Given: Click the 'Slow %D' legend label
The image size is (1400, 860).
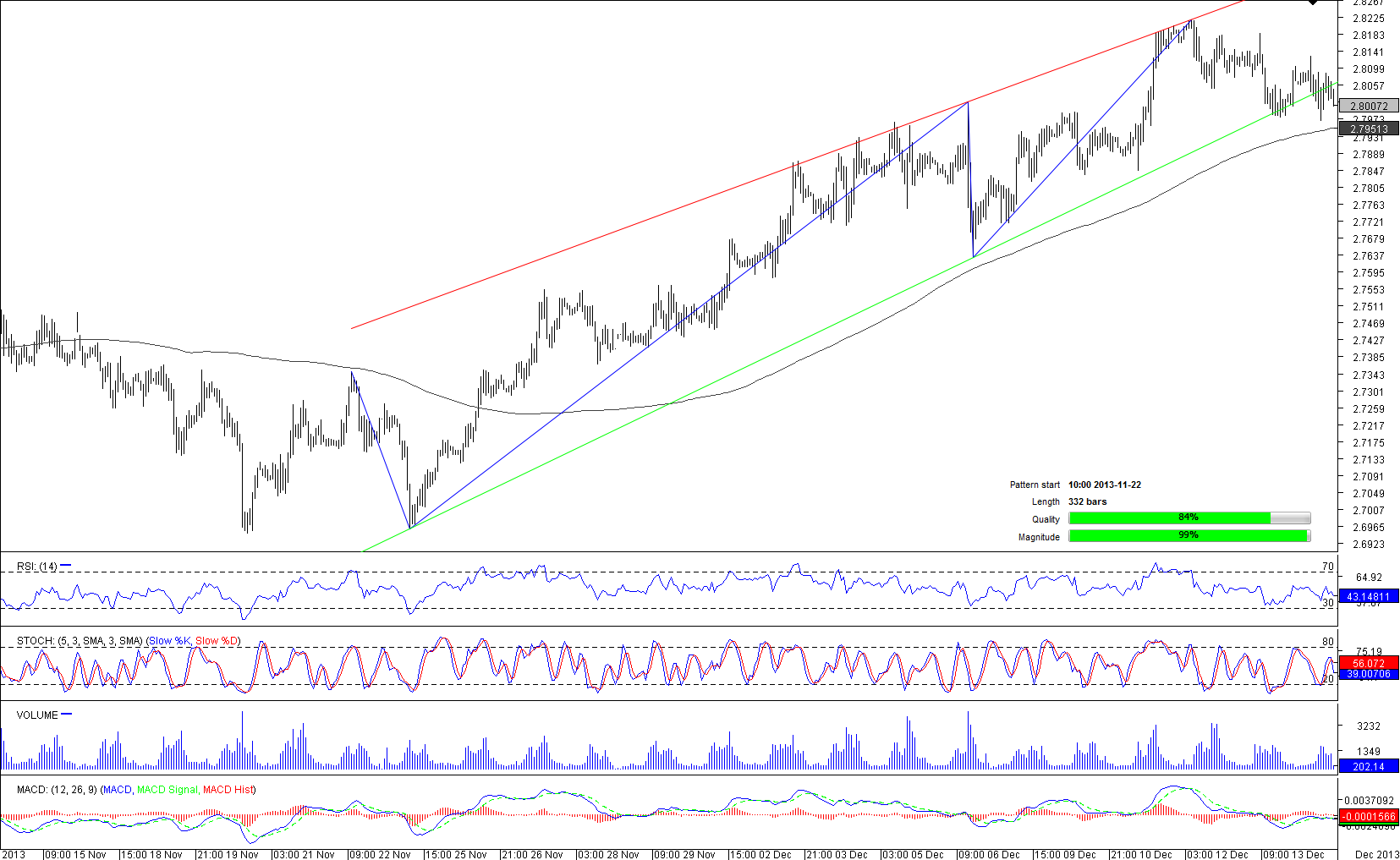Looking at the screenshot, I should click(217, 641).
